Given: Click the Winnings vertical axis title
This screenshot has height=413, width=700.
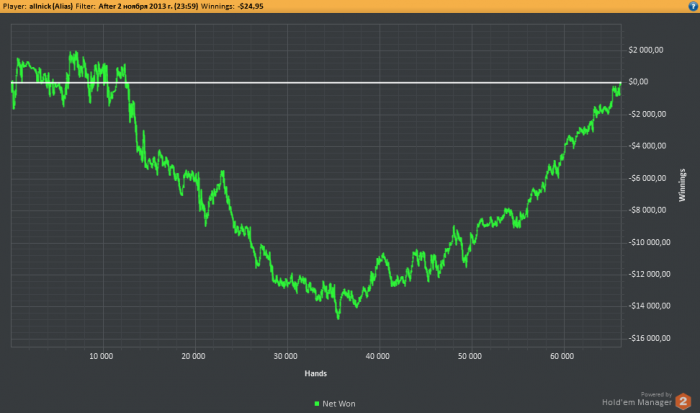Looking at the screenshot, I should pyautogui.click(x=682, y=185).
